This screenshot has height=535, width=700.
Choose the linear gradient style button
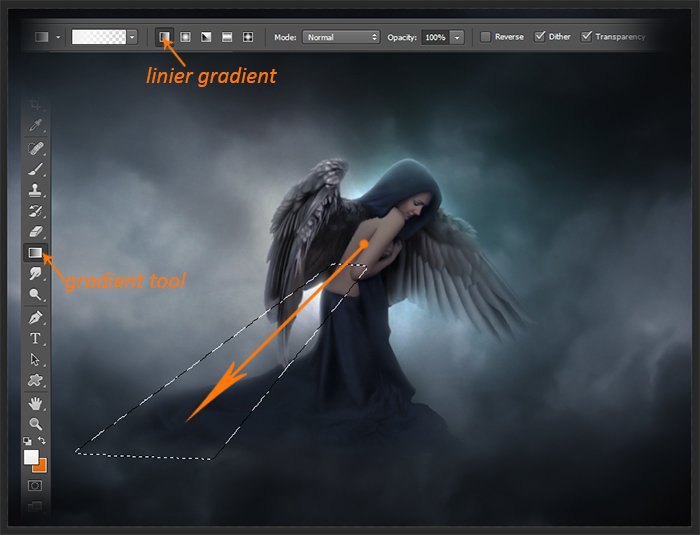(164, 37)
